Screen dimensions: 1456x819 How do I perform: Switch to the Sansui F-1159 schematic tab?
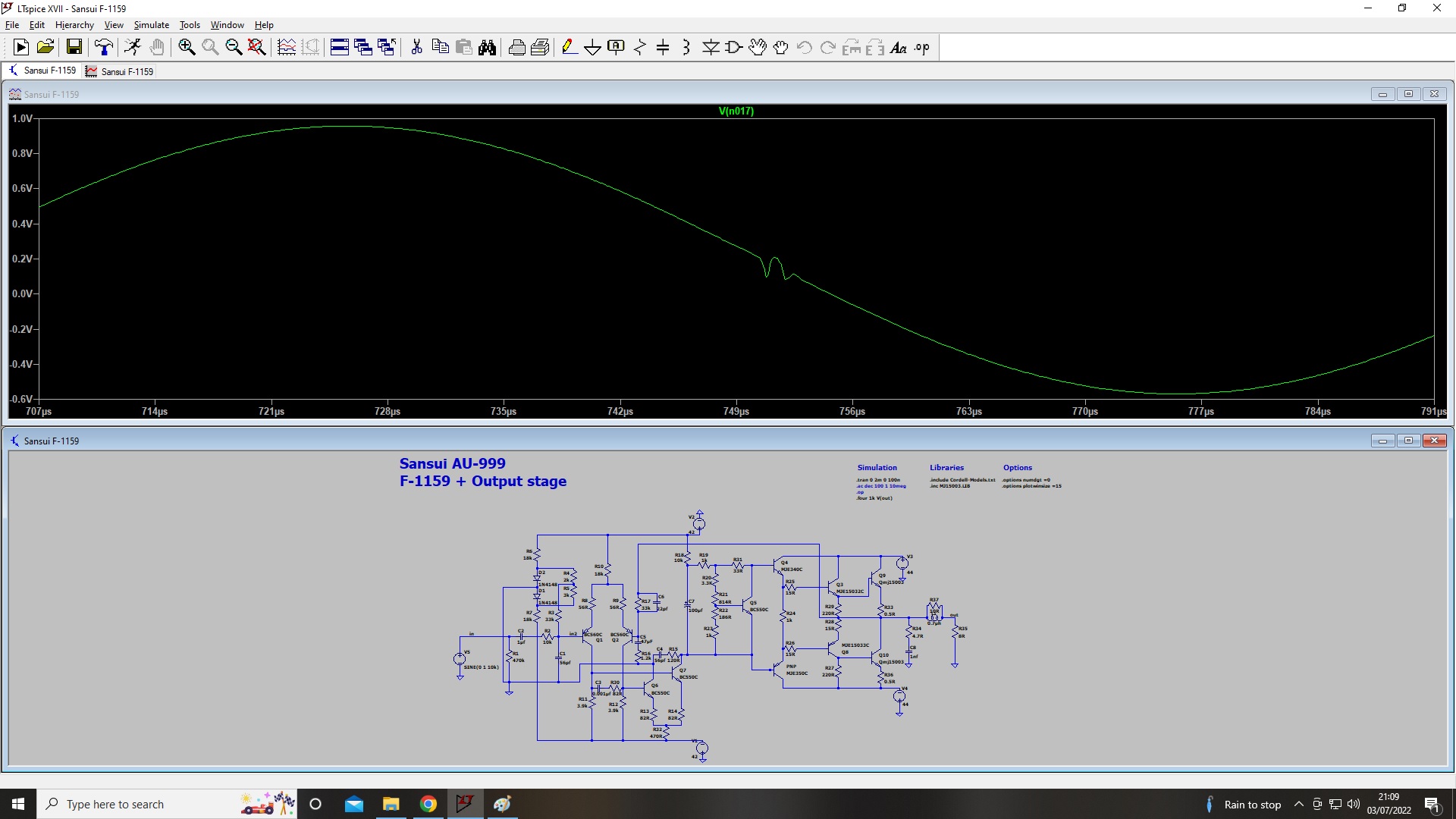pos(42,71)
